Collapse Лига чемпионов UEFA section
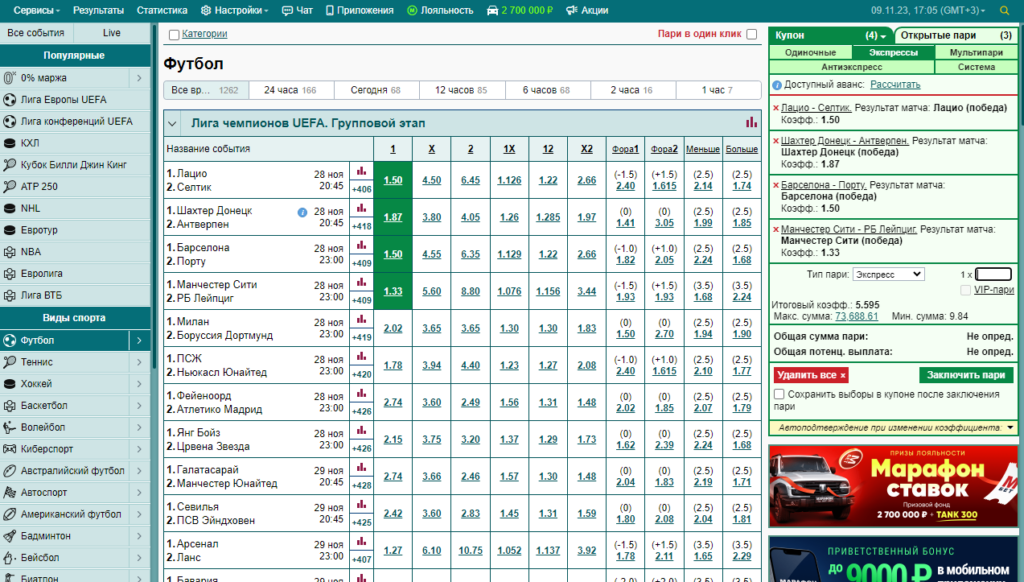This screenshot has width=1024, height=582. coord(172,123)
